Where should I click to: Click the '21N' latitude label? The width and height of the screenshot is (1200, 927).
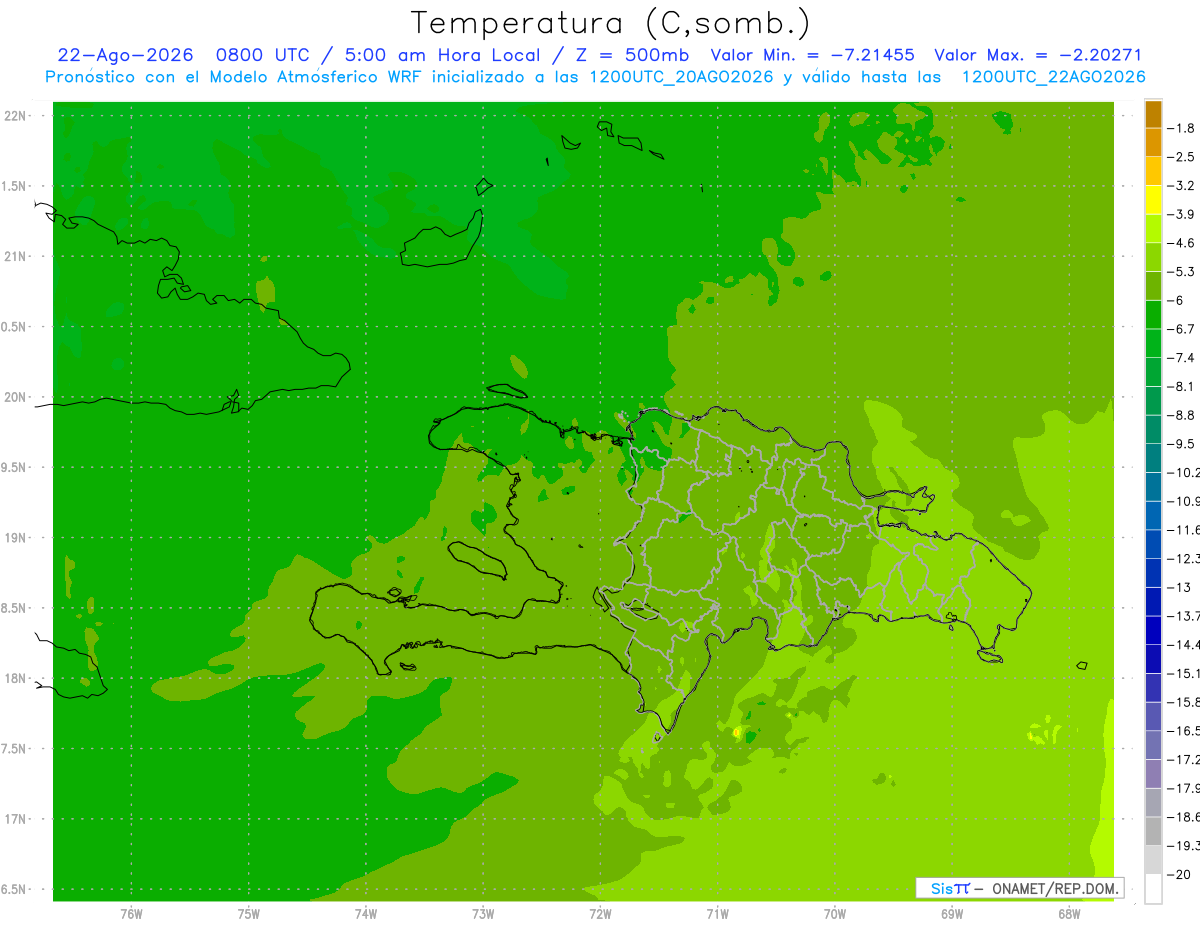15,257
